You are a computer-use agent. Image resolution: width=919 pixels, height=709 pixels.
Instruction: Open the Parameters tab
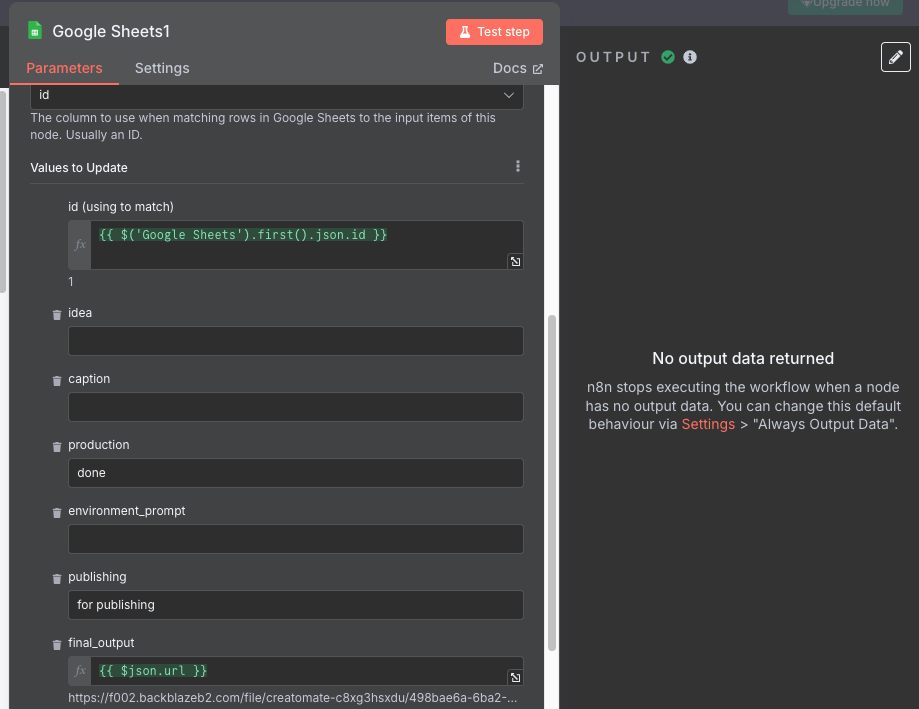coord(64,69)
